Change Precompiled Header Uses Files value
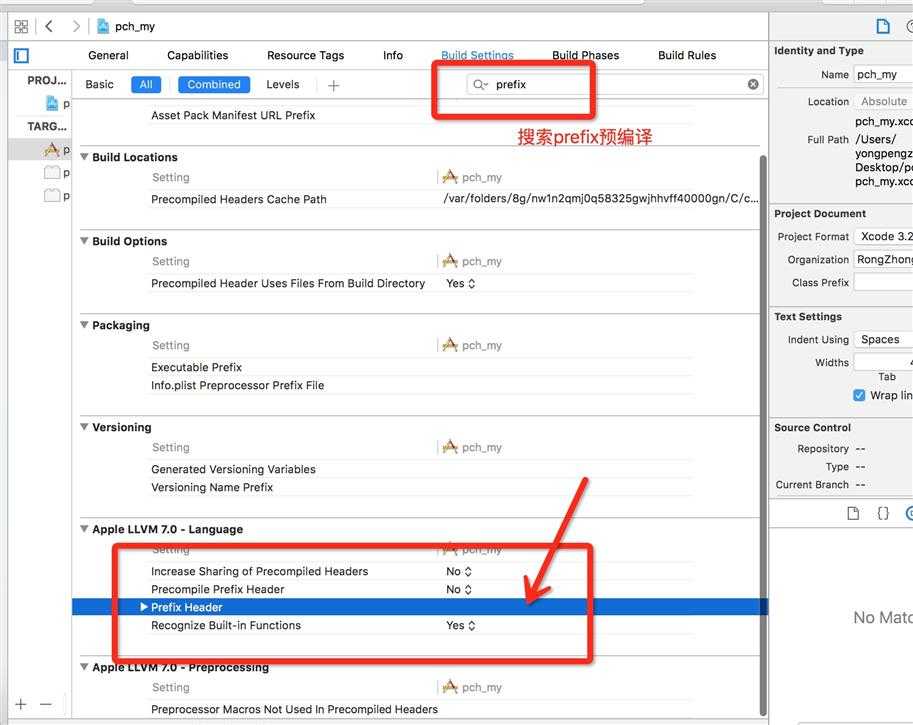 (x=461, y=284)
